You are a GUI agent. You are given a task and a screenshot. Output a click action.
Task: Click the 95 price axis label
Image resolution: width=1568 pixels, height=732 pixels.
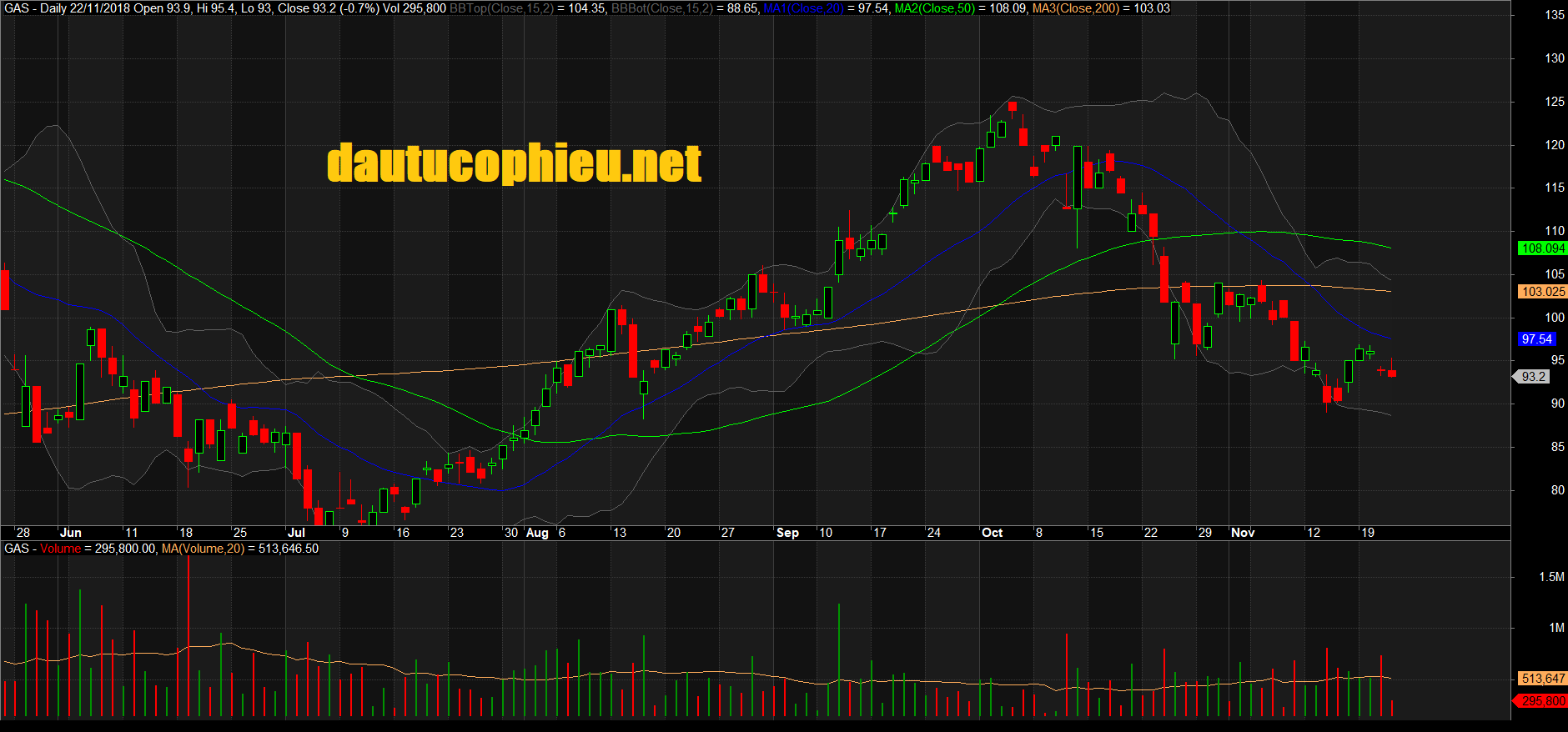pyautogui.click(x=1557, y=360)
